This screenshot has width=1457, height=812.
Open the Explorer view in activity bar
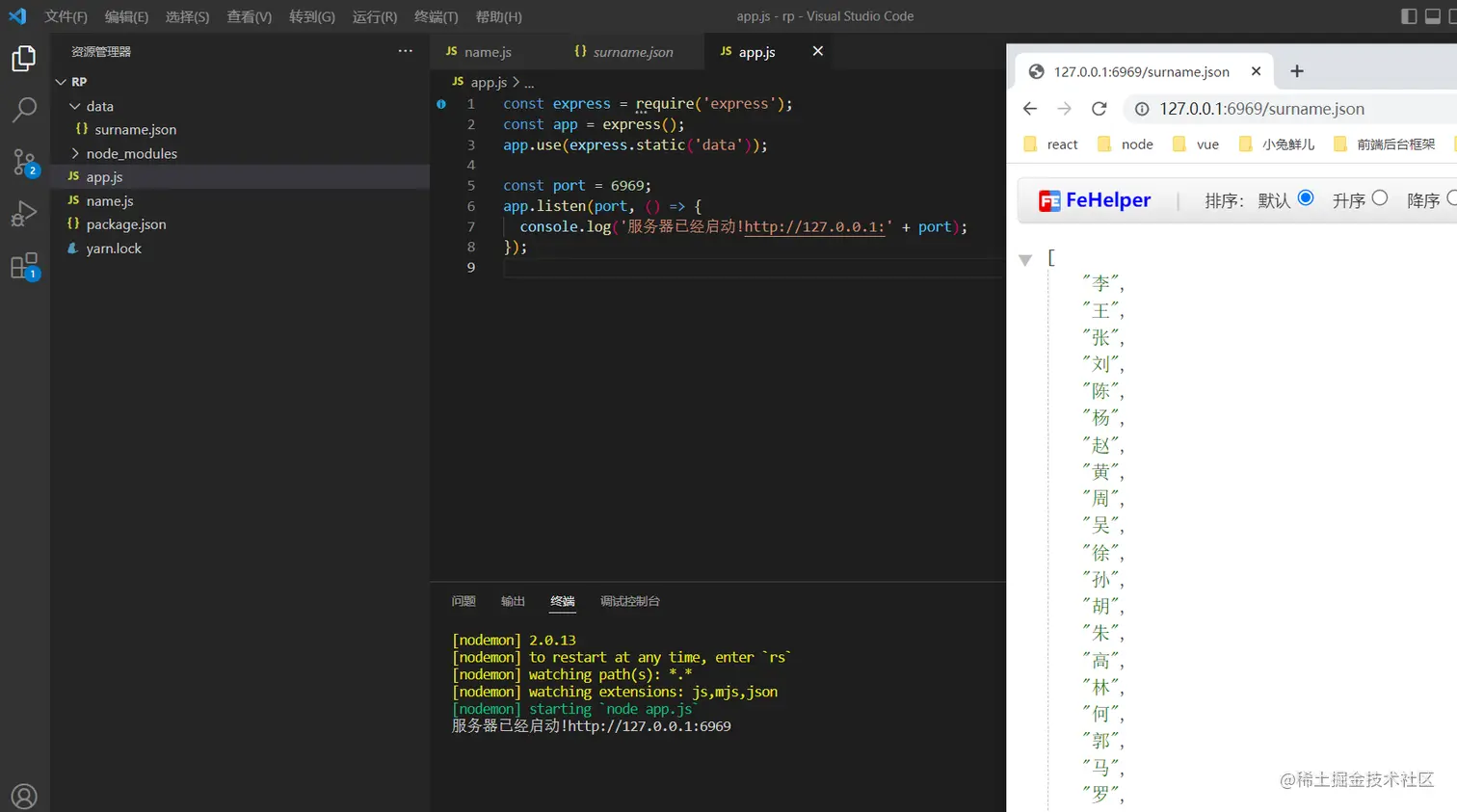click(24, 59)
